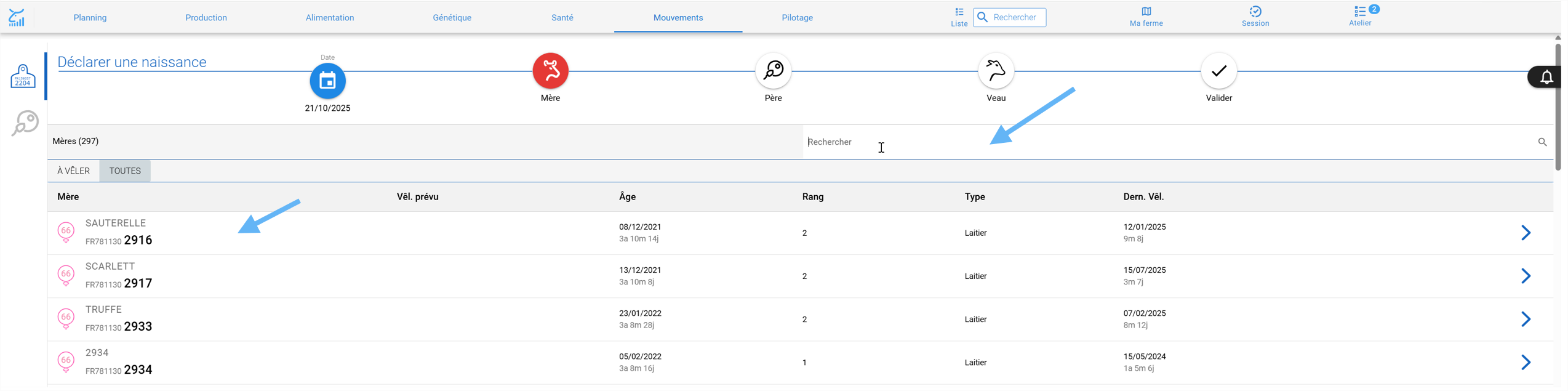Image resolution: width=1568 pixels, height=391 pixels.
Task: Select the sperm search sidebar icon
Action: tap(25, 123)
